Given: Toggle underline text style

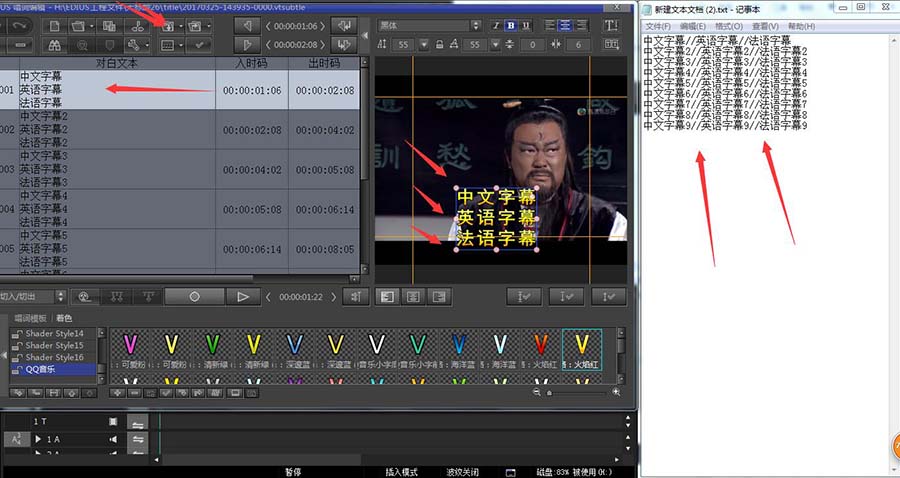Looking at the screenshot, I should (525, 25).
